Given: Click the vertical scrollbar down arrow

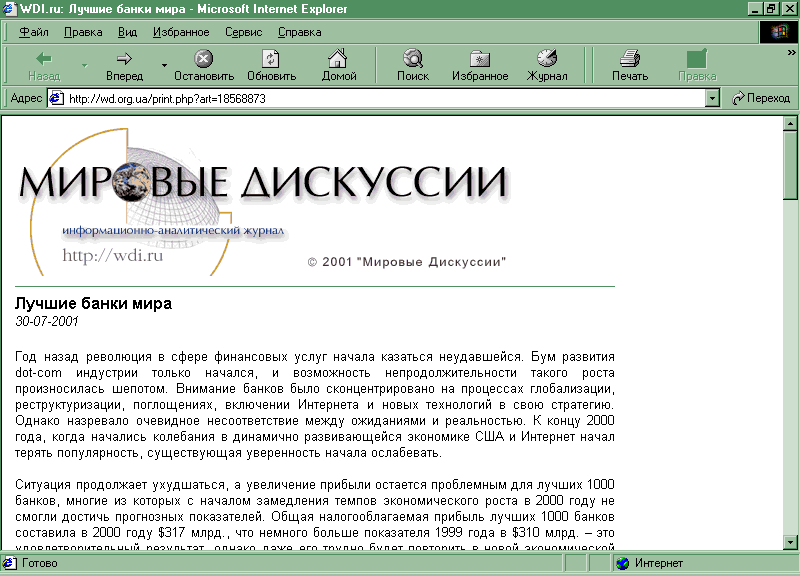Looking at the screenshot, I should 790,541.
